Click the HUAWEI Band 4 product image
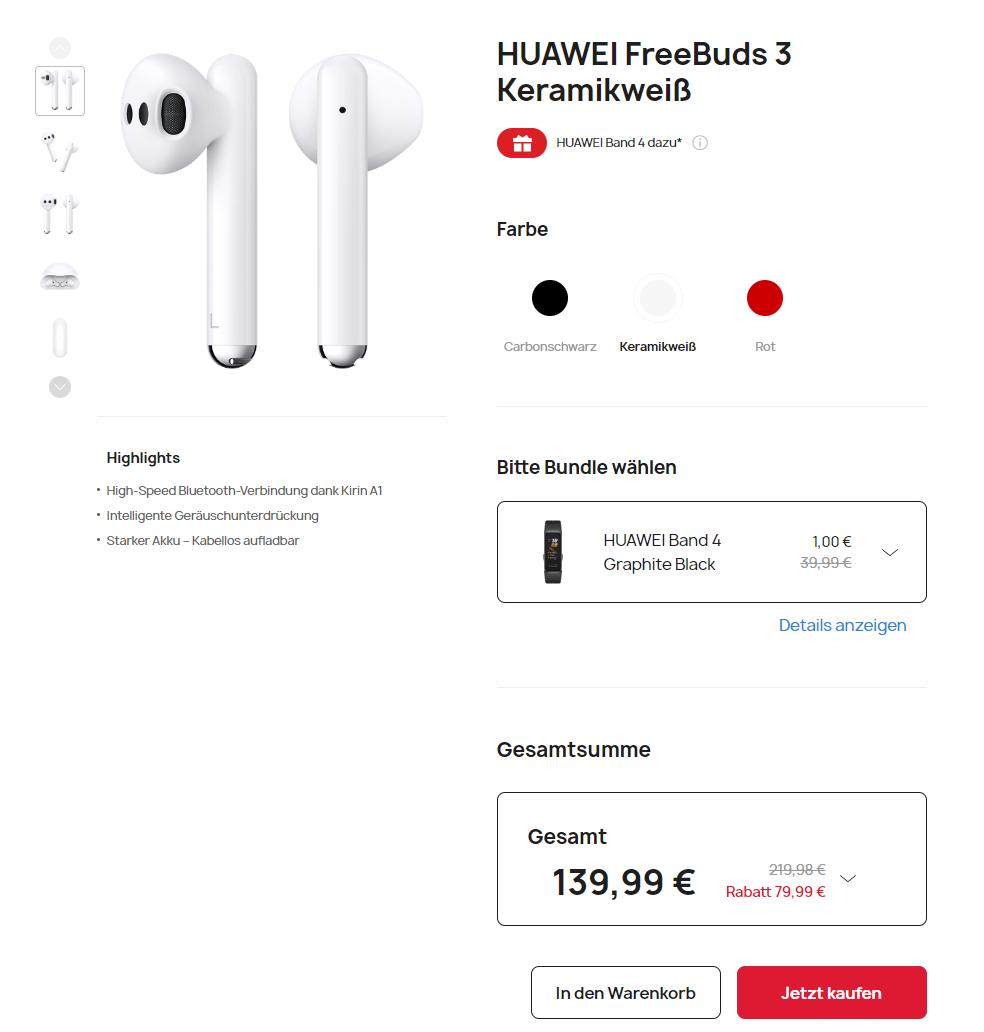The height and width of the screenshot is (1032, 984). click(553, 552)
